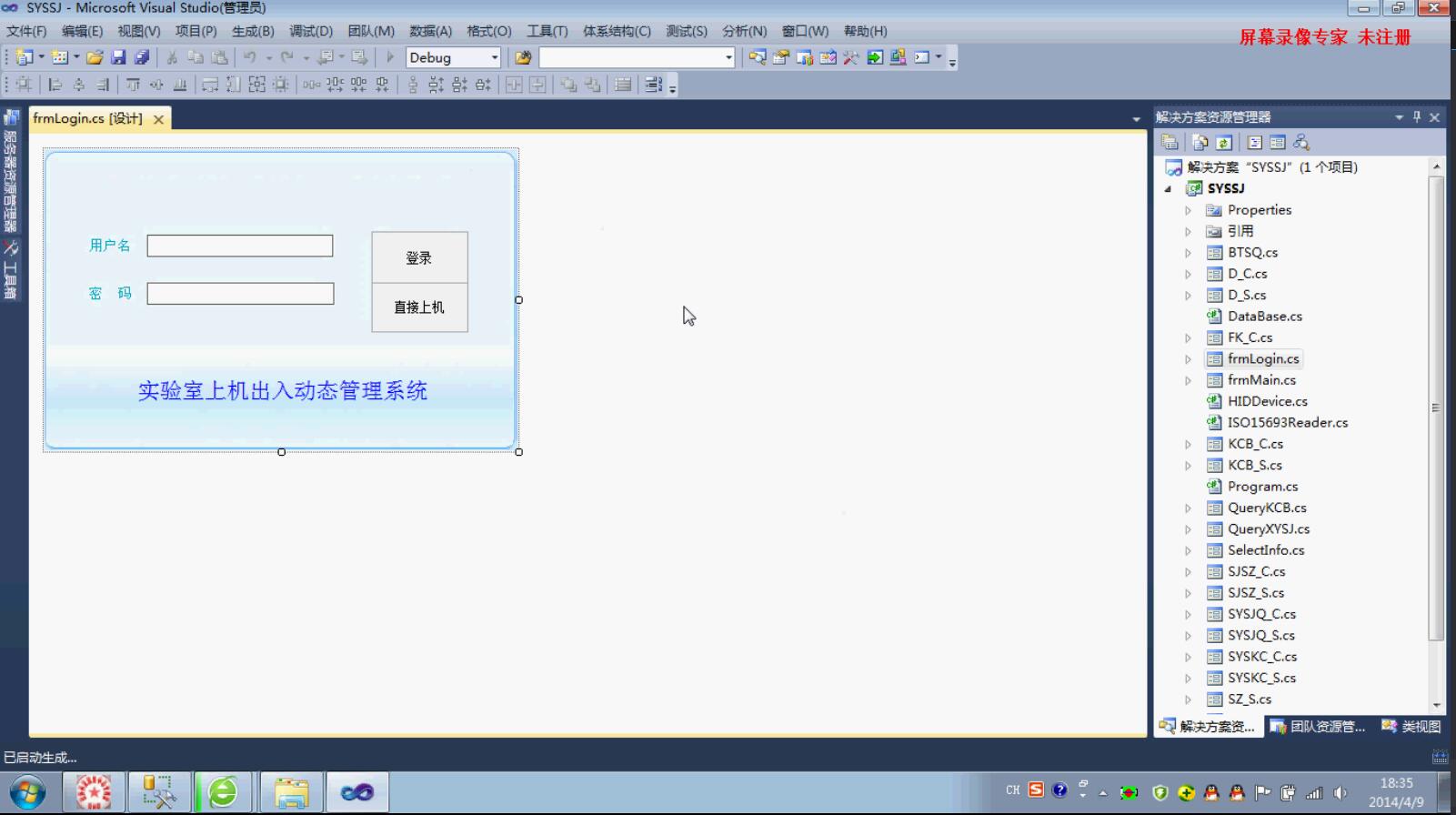Open Solution Explorer from the main toolbar icon

tap(758, 57)
